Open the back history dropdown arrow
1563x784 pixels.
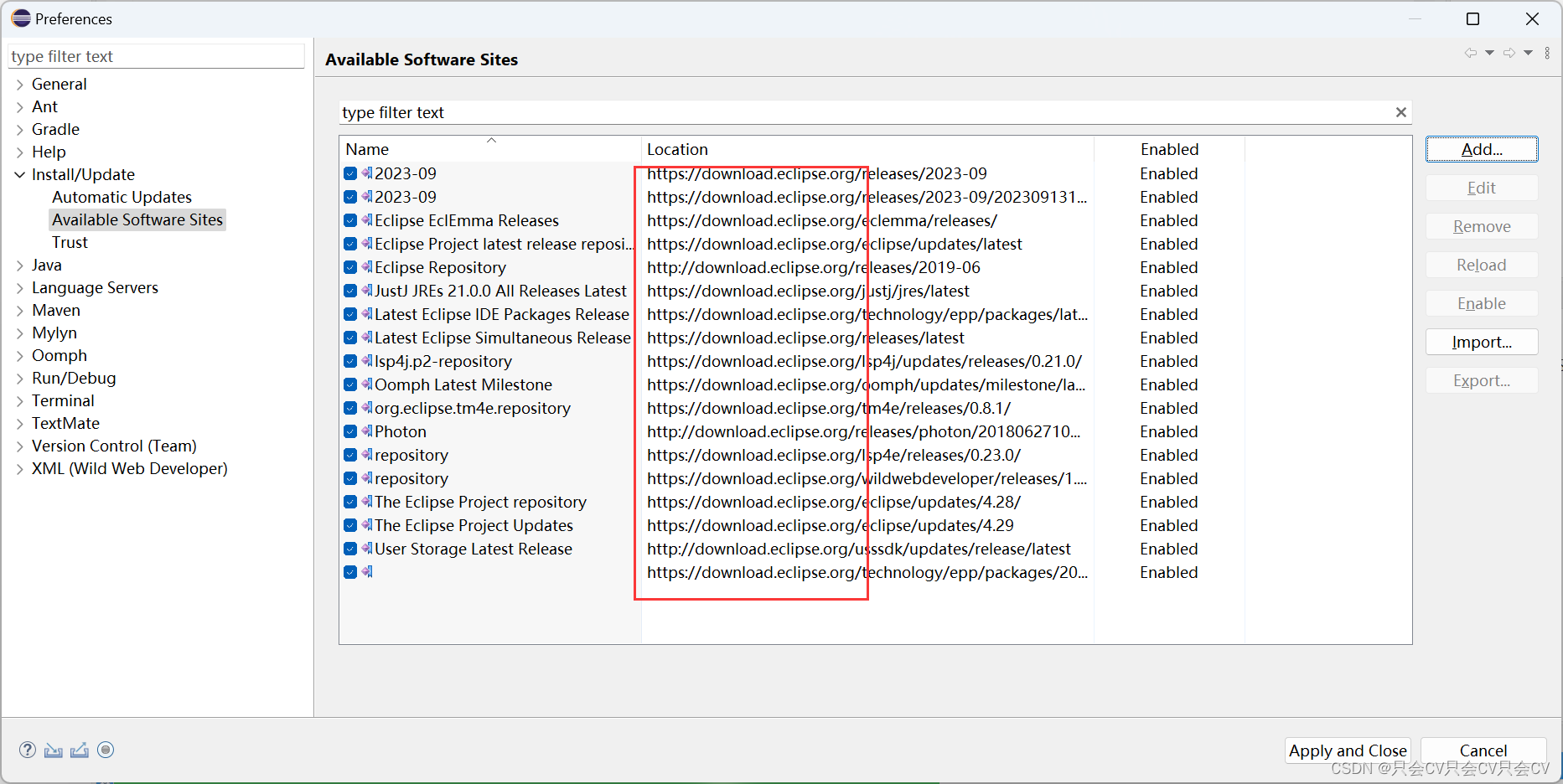(1489, 53)
